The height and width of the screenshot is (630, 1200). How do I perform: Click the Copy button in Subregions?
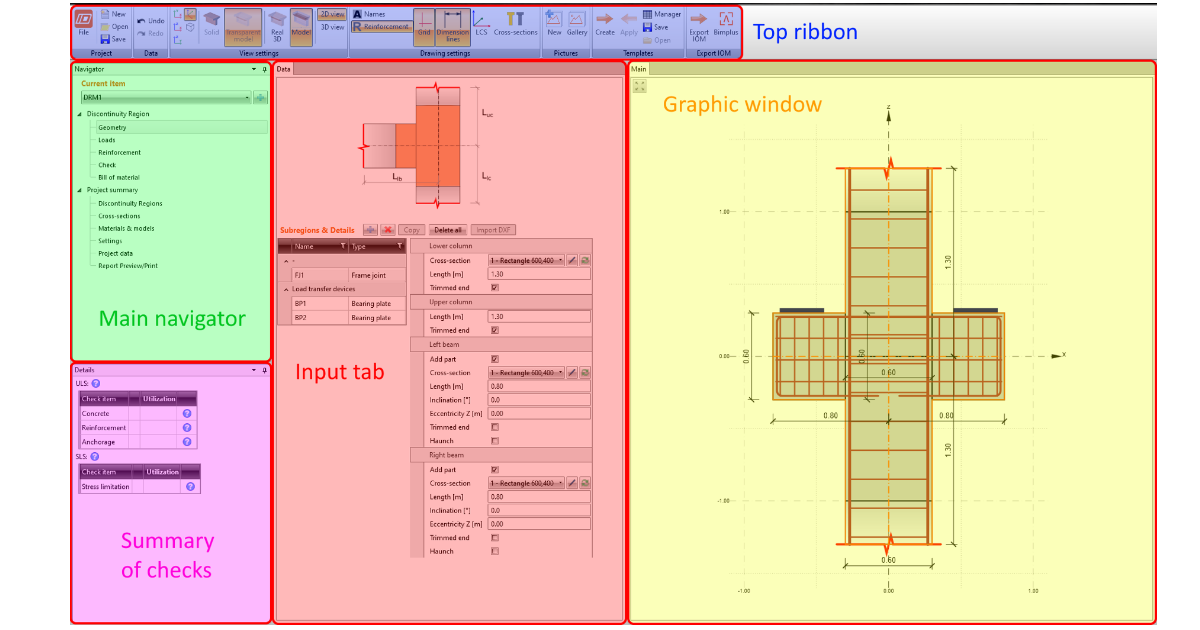[x=411, y=230]
